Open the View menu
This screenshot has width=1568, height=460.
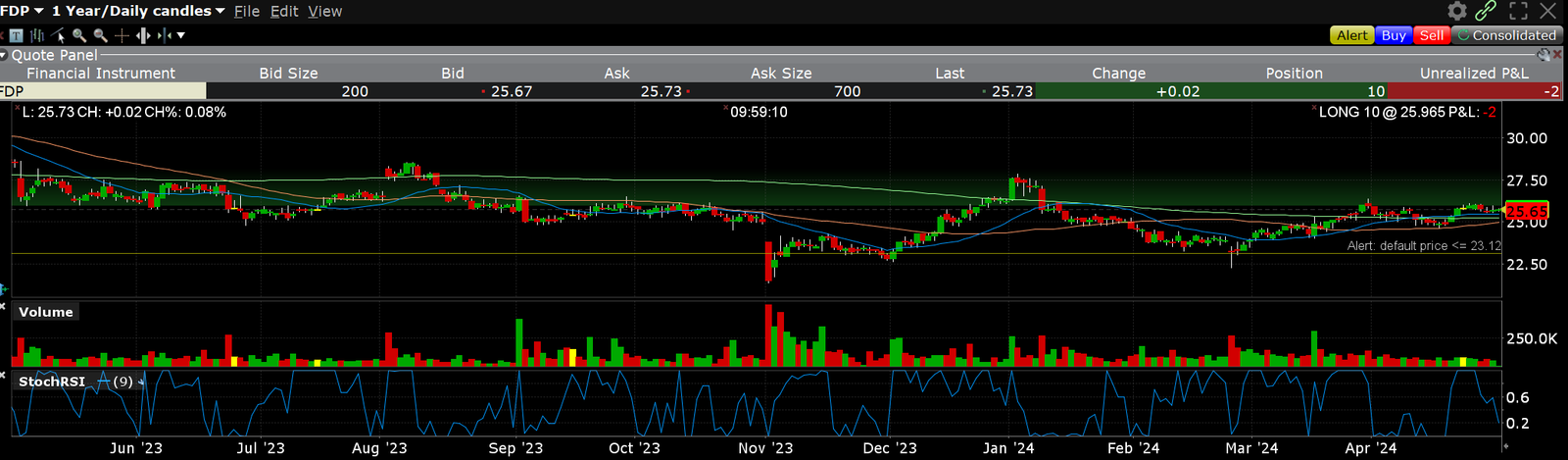tap(324, 11)
